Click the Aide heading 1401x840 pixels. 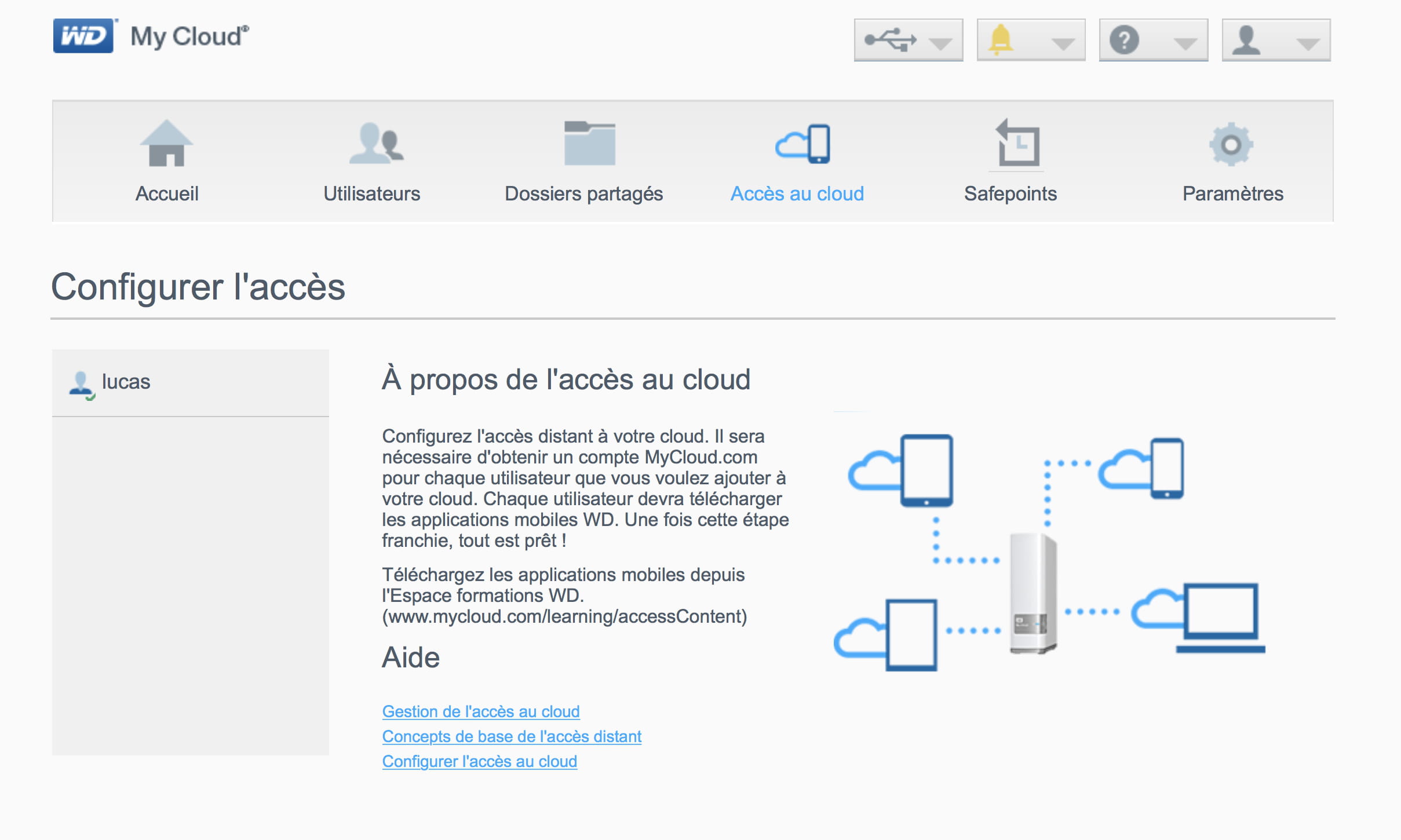411,658
